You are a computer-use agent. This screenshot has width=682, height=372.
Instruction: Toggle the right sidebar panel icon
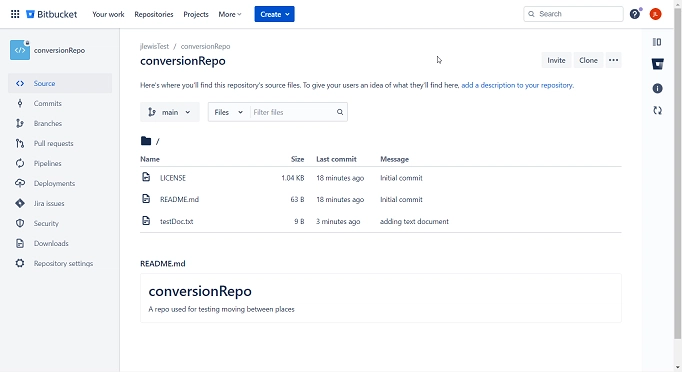(x=657, y=42)
